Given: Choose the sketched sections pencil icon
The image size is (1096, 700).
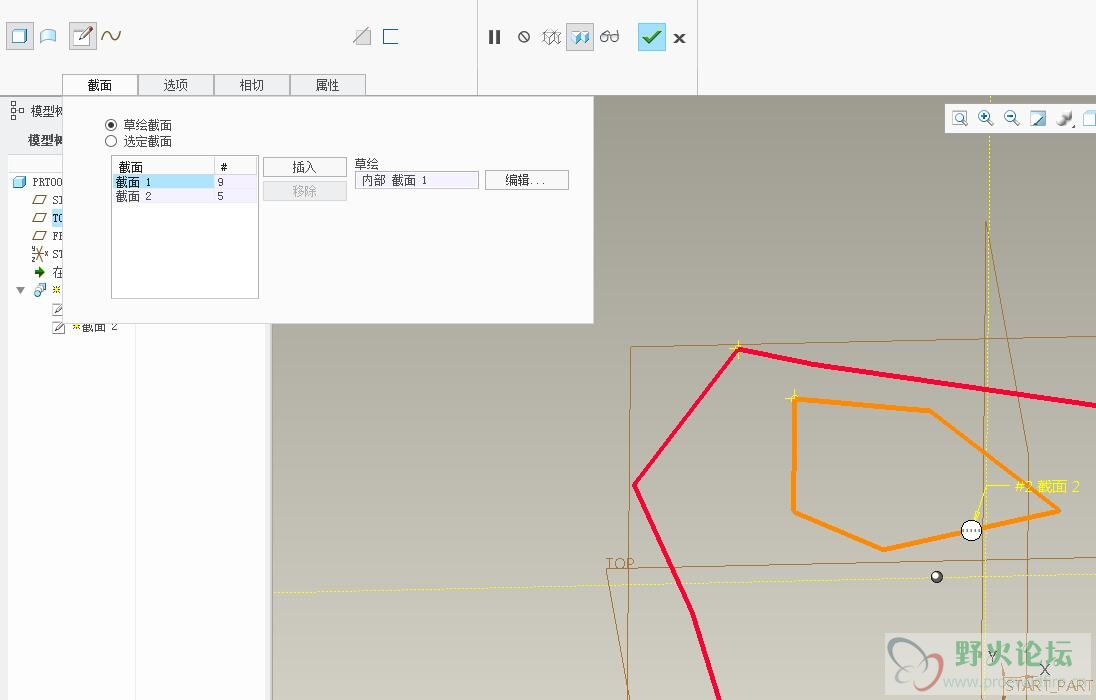Looking at the screenshot, I should [x=82, y=36].
